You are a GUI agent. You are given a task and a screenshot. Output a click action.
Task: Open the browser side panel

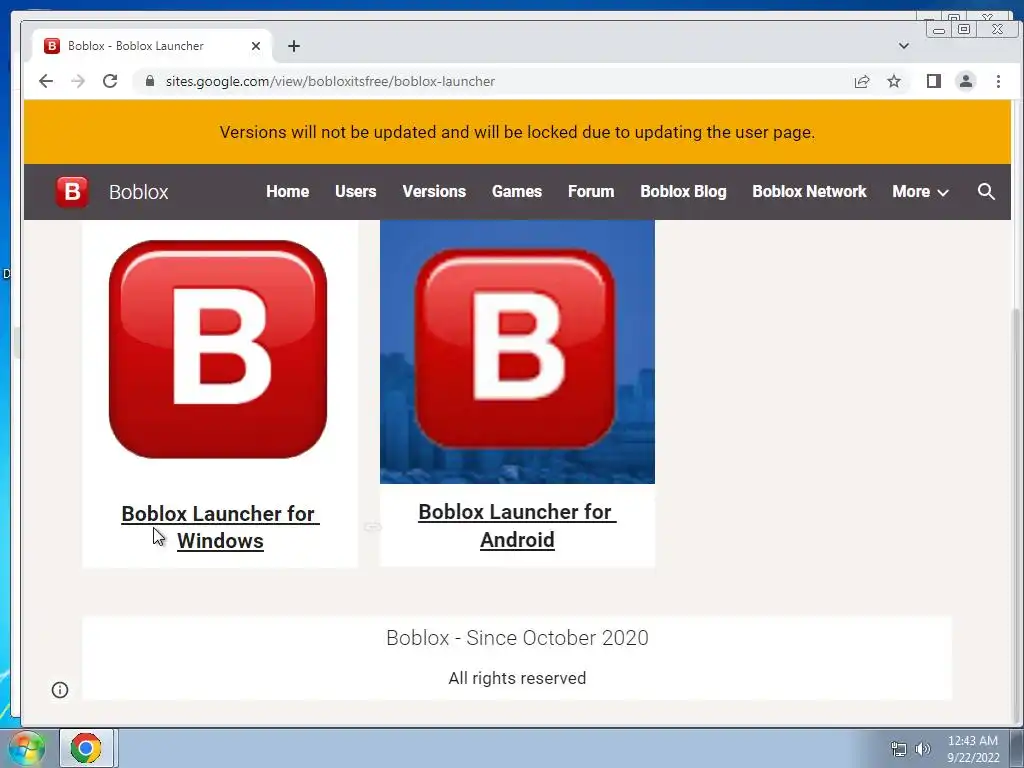[934, 81]
